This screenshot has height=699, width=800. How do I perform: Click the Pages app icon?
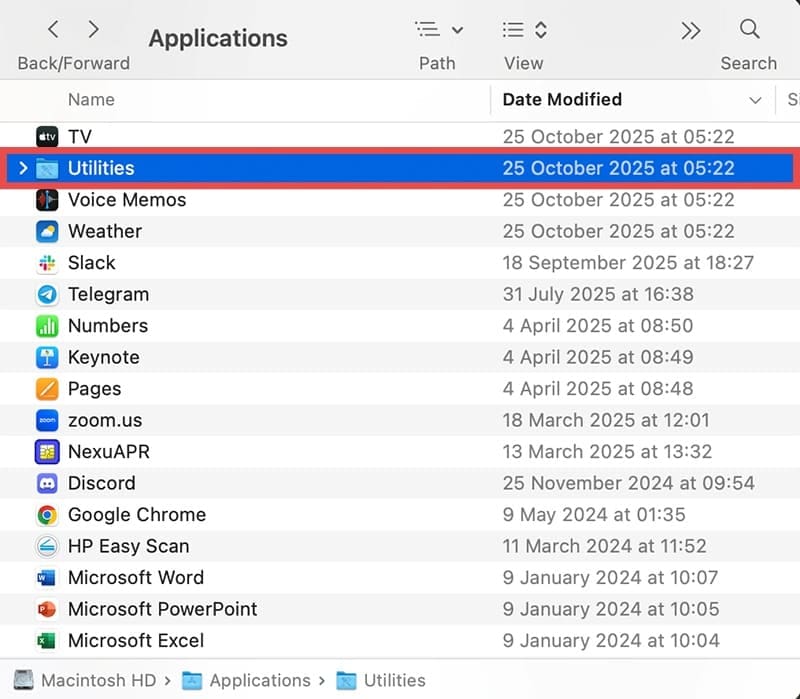pyautogui.click(x=47, y=389)
